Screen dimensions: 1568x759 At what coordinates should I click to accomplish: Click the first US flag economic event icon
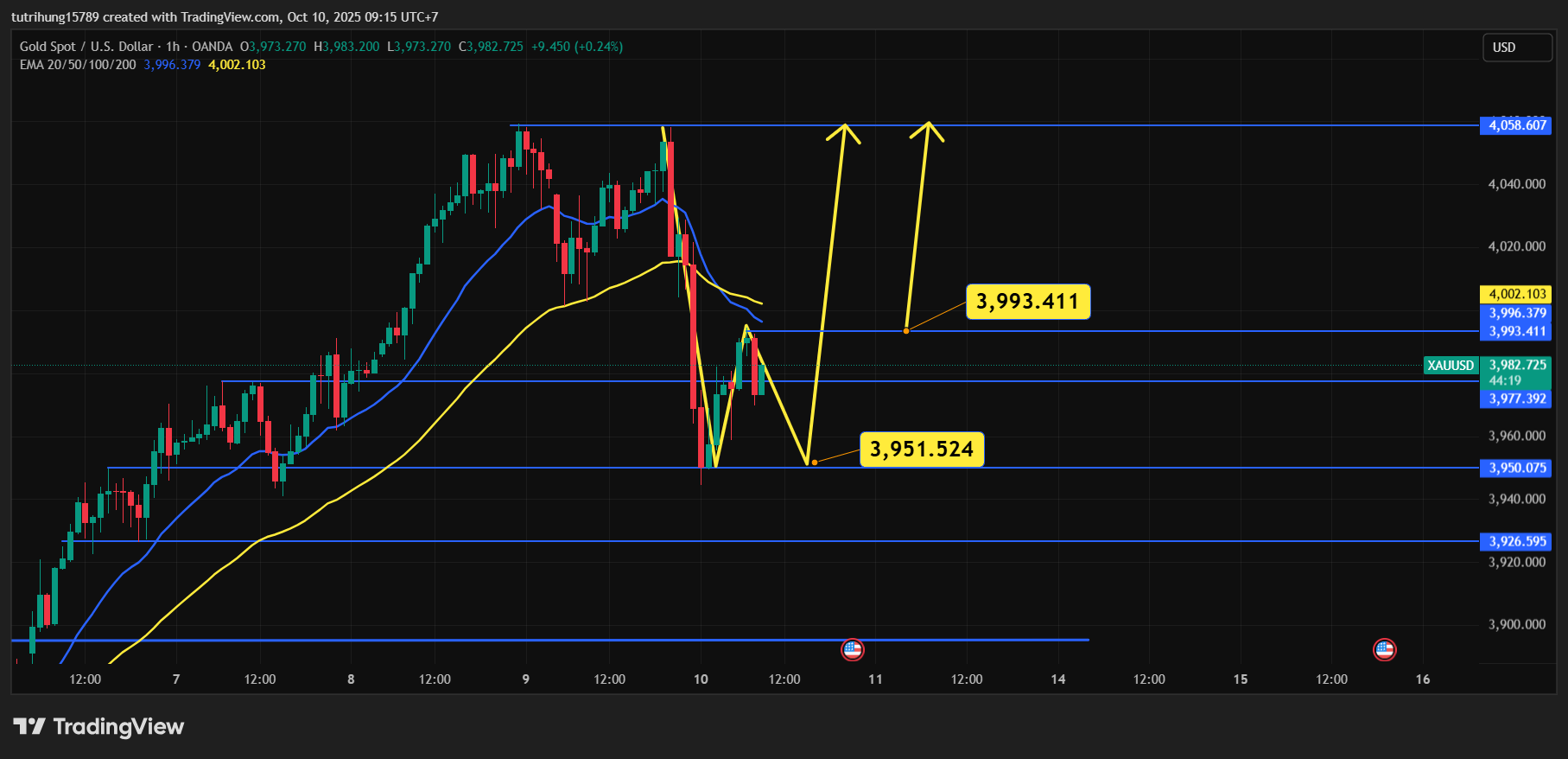tap(852, 649)
